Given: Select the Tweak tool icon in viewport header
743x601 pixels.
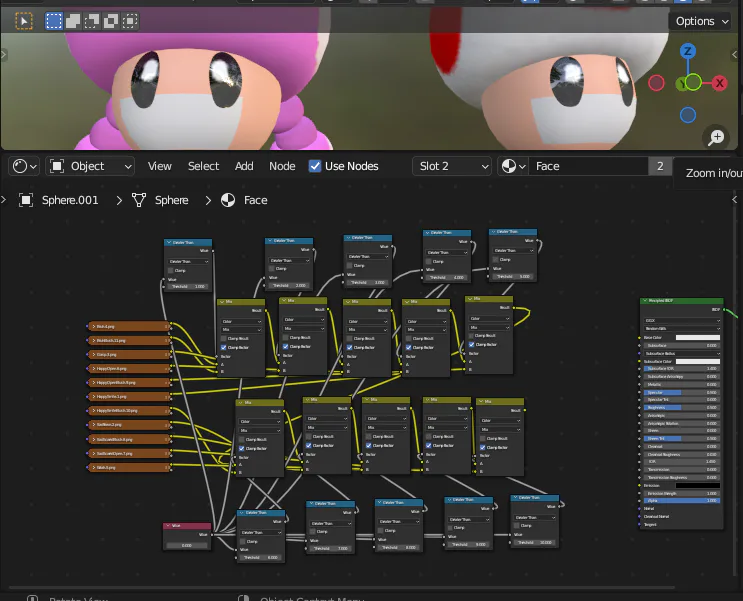Looking at the screenshot, I should (x=24, y=21).
